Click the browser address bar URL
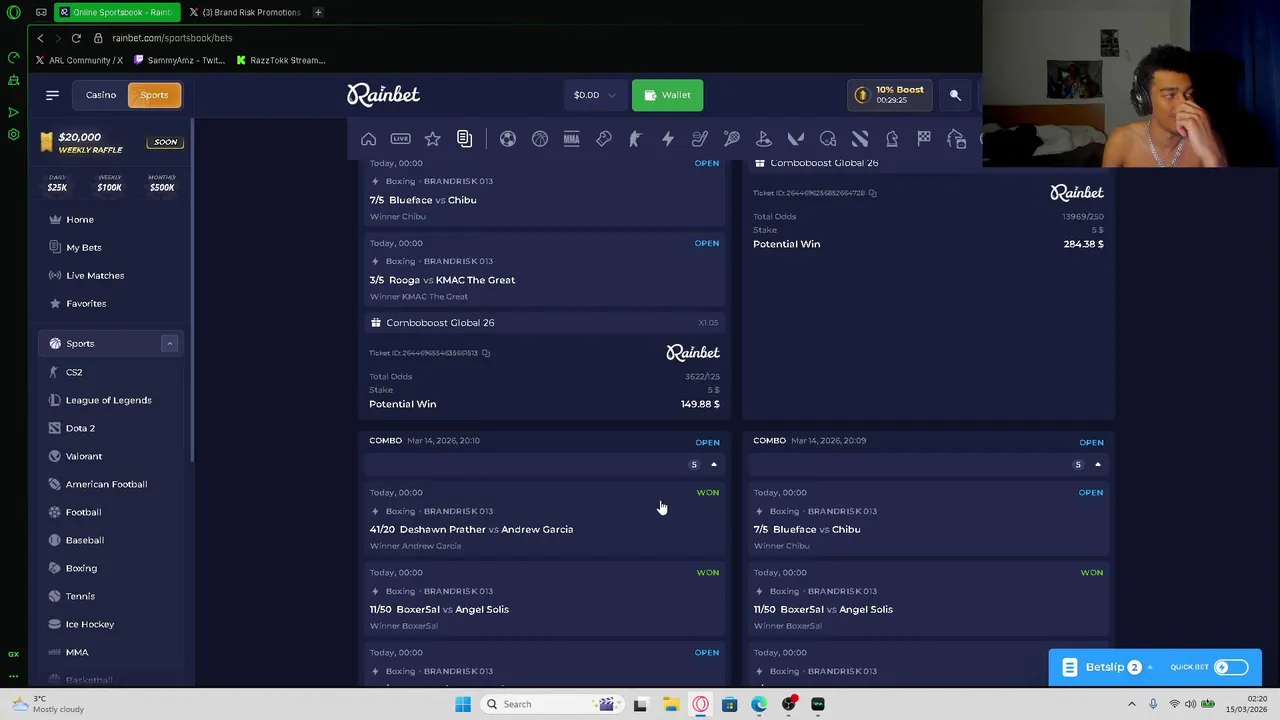 [172, 38]
